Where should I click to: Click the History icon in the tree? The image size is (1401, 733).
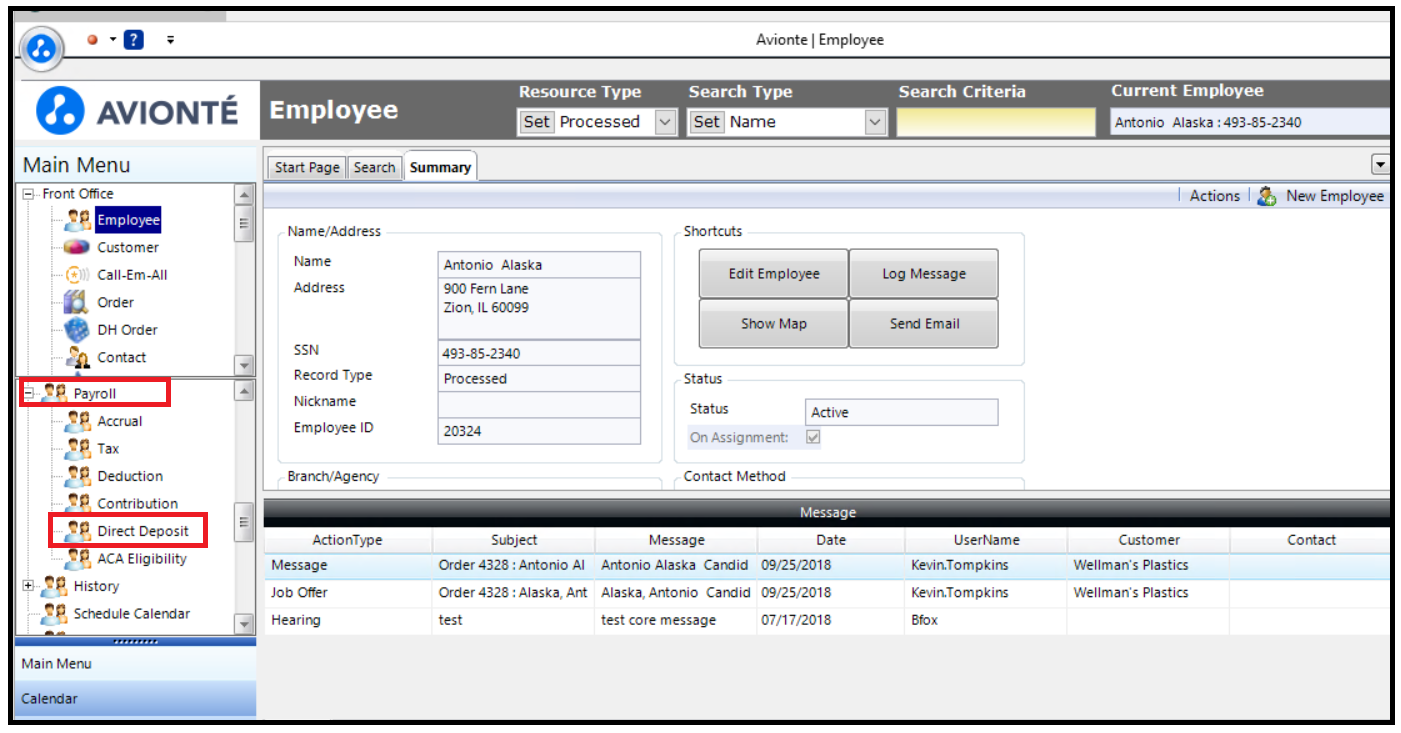click(x=54, y=586)
